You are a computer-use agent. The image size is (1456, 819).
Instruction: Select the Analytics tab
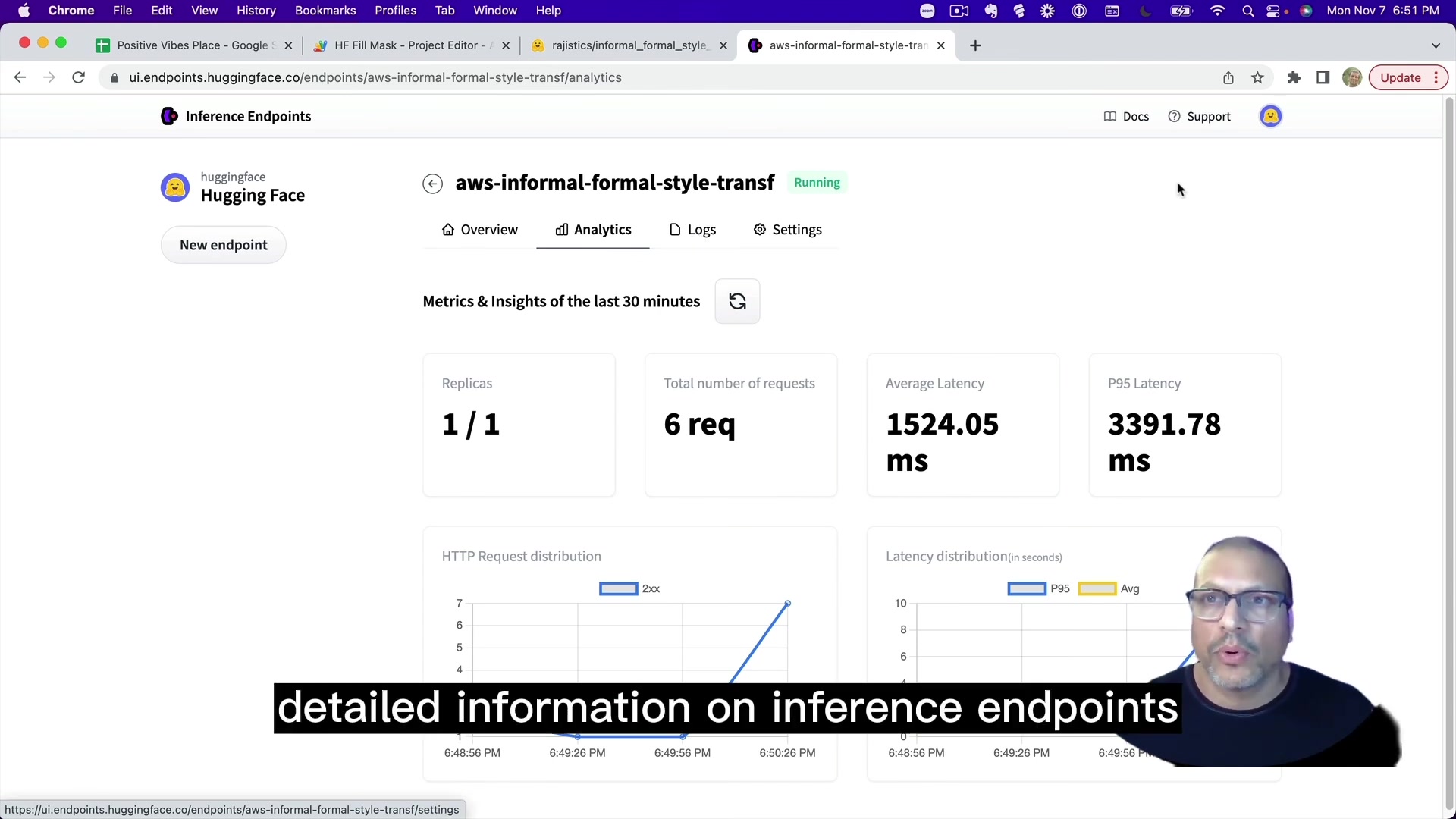click(x=593, y=230)
